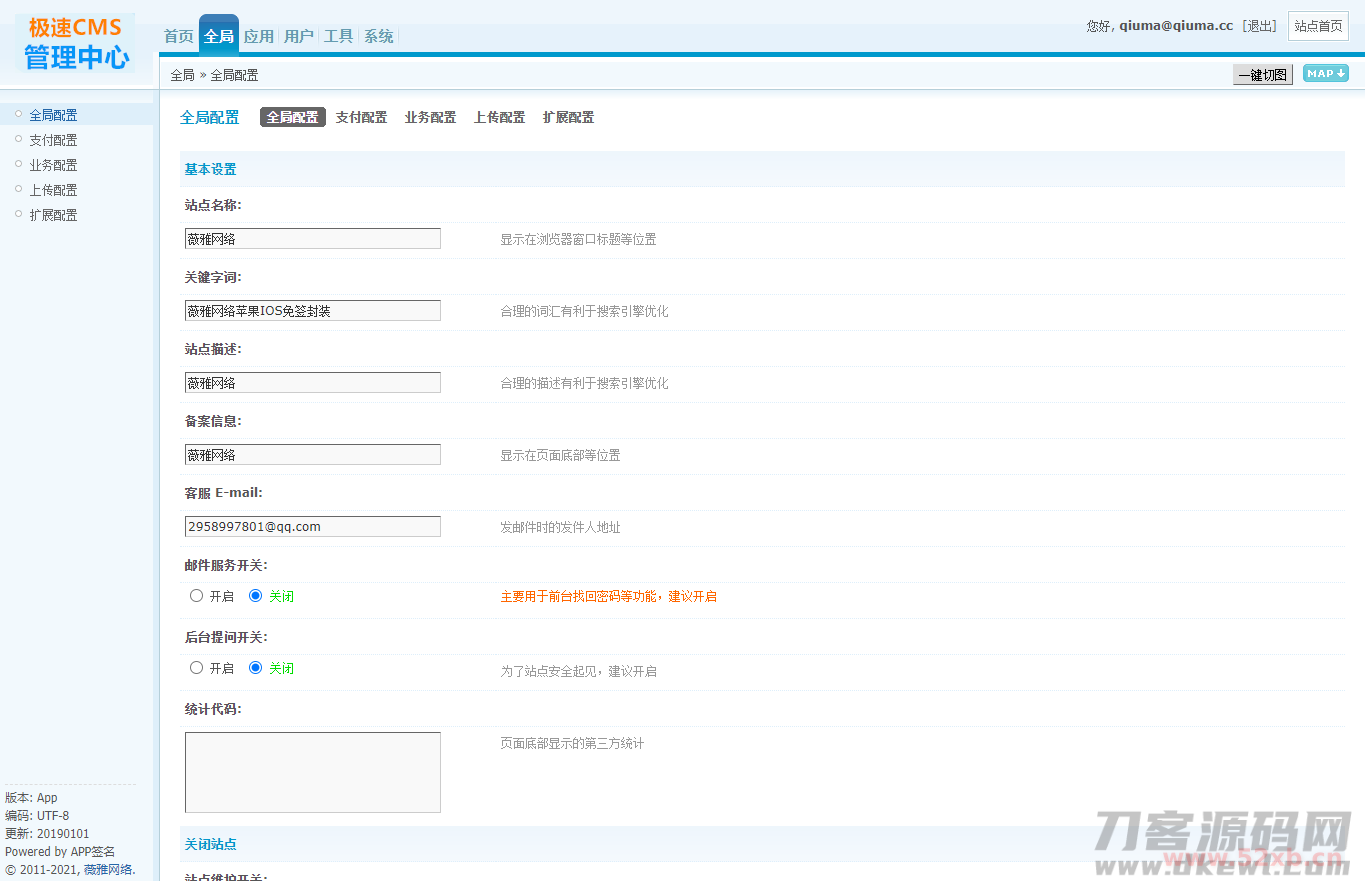1365x881 pixels.
Task: Enable 邮件服务开关 with 开启 radio
Action: (197, 596)
